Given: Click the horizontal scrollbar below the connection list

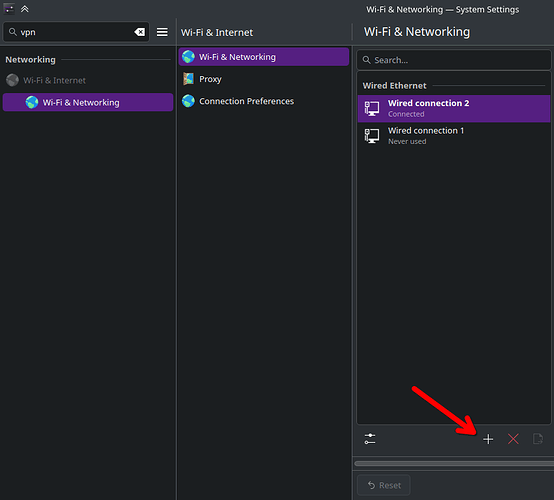Looking at the screenshot, I should 454,464.
